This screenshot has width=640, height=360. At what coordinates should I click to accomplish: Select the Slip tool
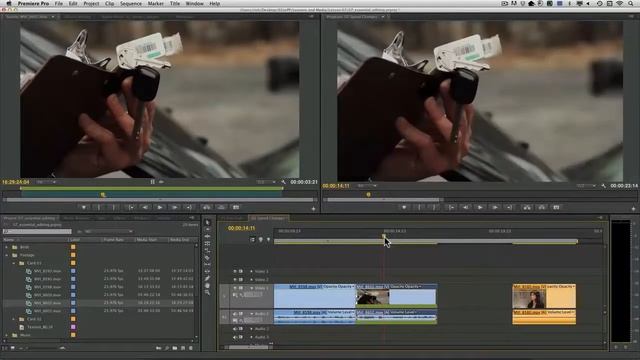click(207, 264)
